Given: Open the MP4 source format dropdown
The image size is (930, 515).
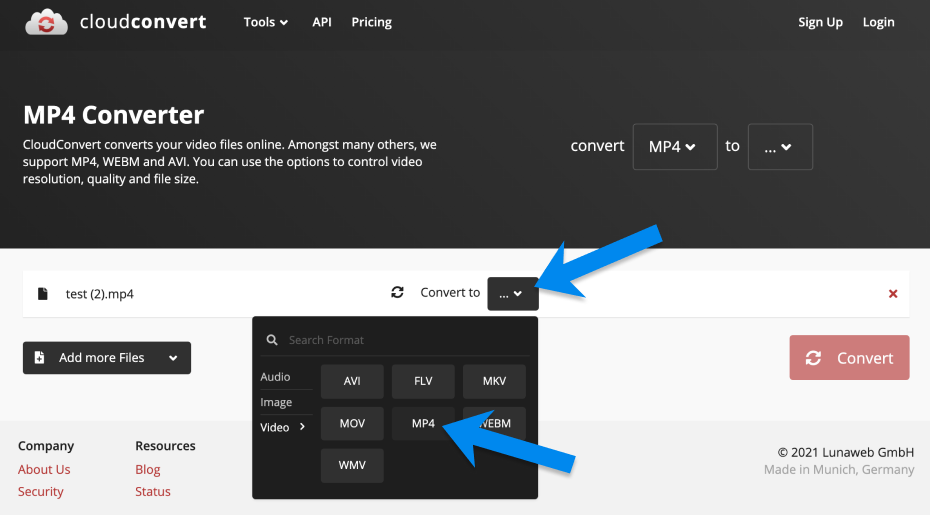Looking at the screenshot, I should click(675, 147).
